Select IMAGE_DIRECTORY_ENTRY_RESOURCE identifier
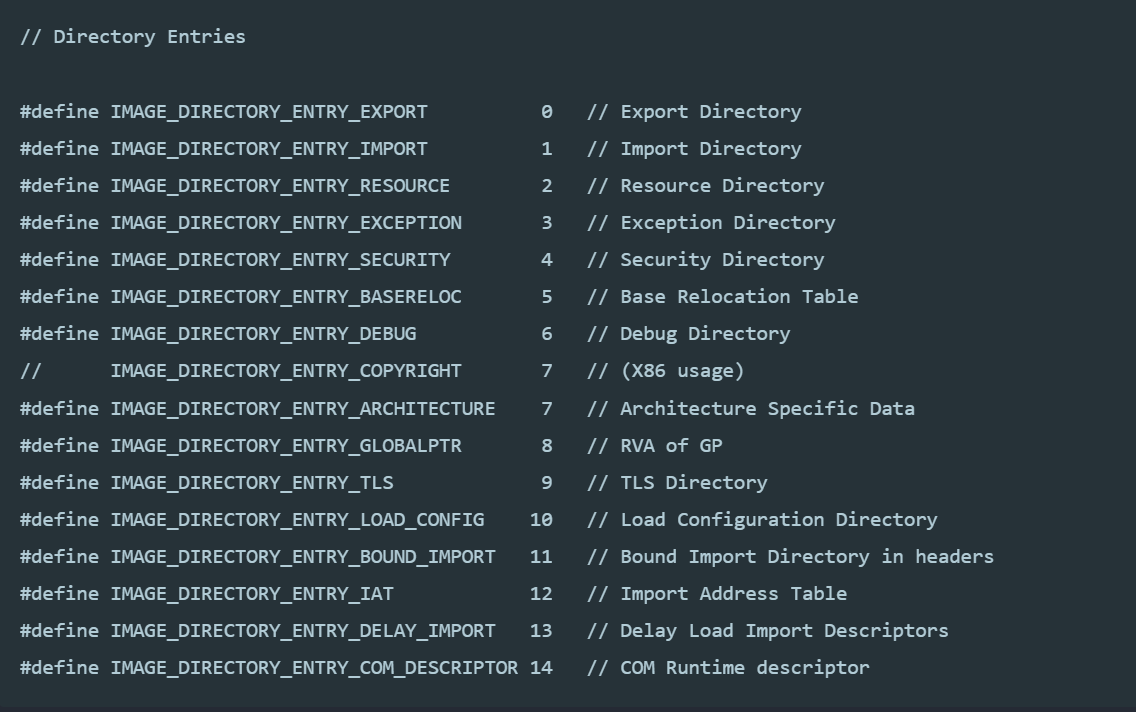This screenshot has height=712, width=1136. 280,186
